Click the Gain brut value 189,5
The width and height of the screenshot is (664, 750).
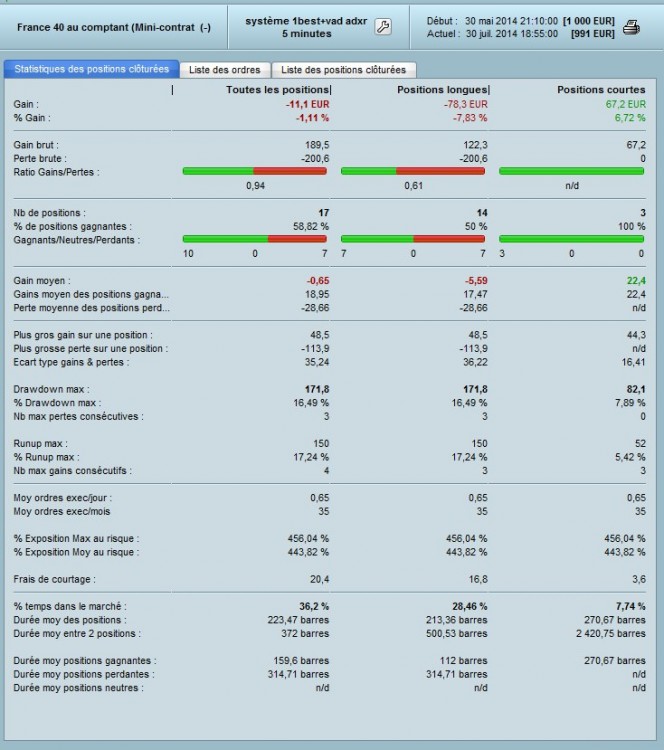317,145
